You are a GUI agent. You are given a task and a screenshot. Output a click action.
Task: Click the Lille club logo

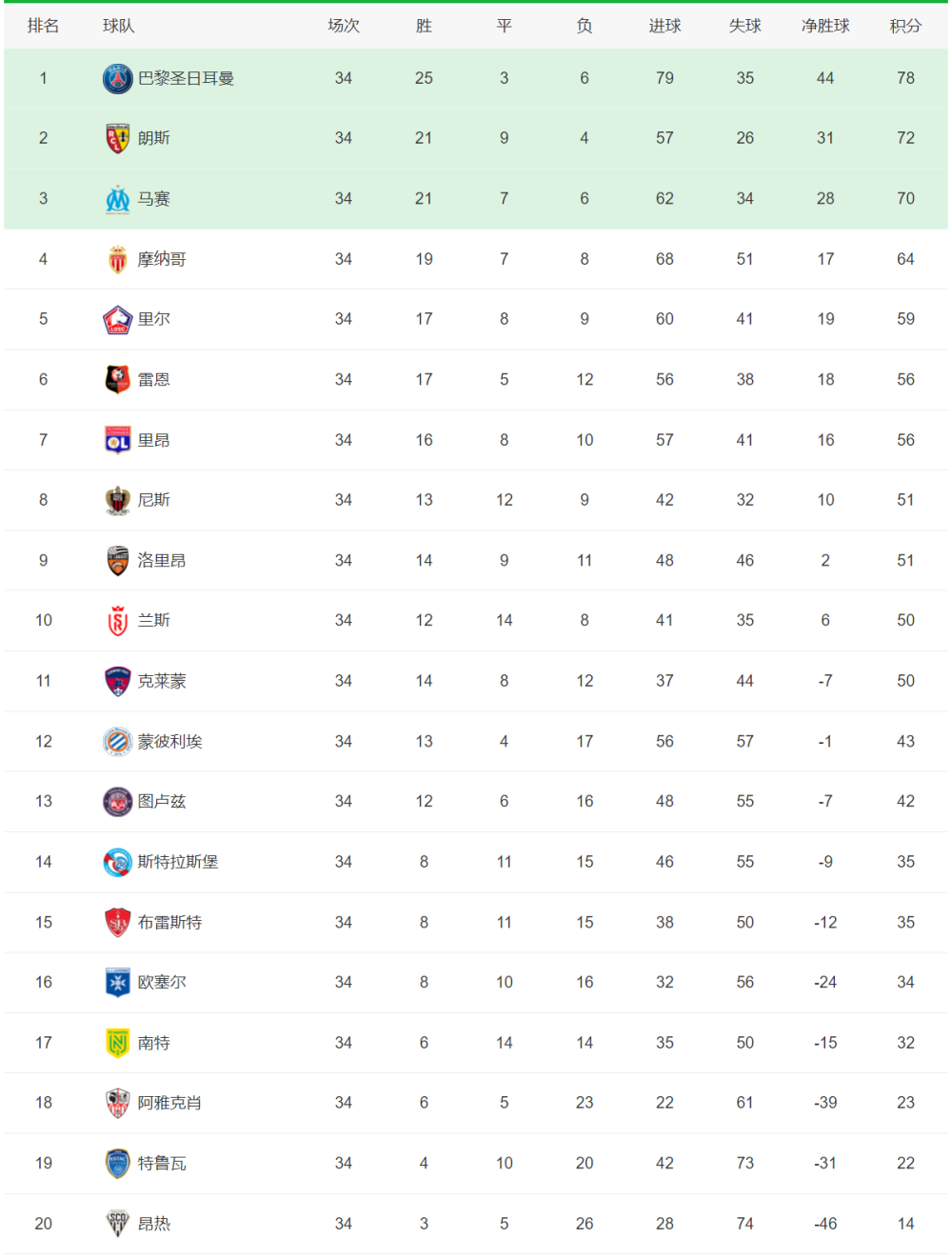click(x=117, y=319)
